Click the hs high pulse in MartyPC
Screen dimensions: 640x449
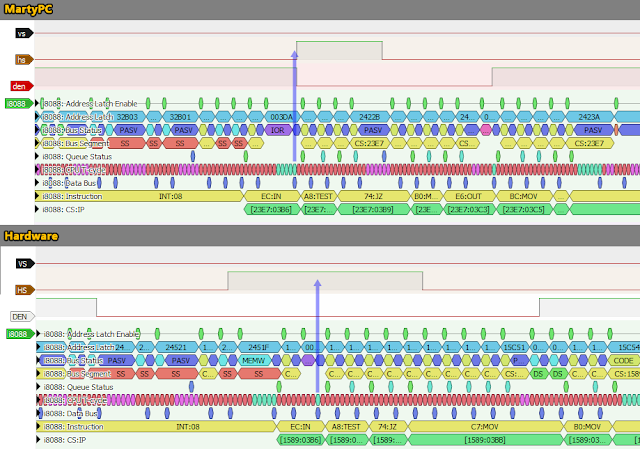click(339, 50)
